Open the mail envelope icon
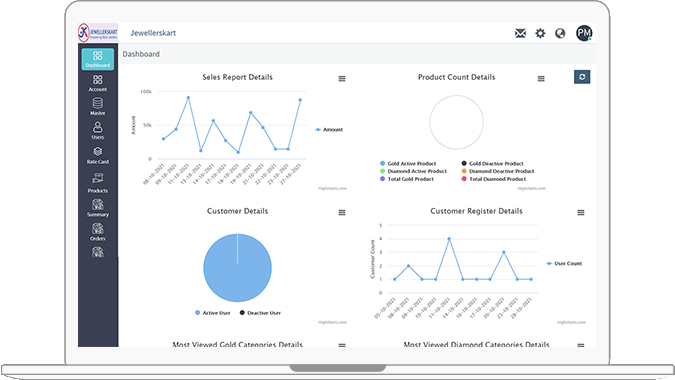The height and width of the screenshot is (380, 675). click(520, 33)
